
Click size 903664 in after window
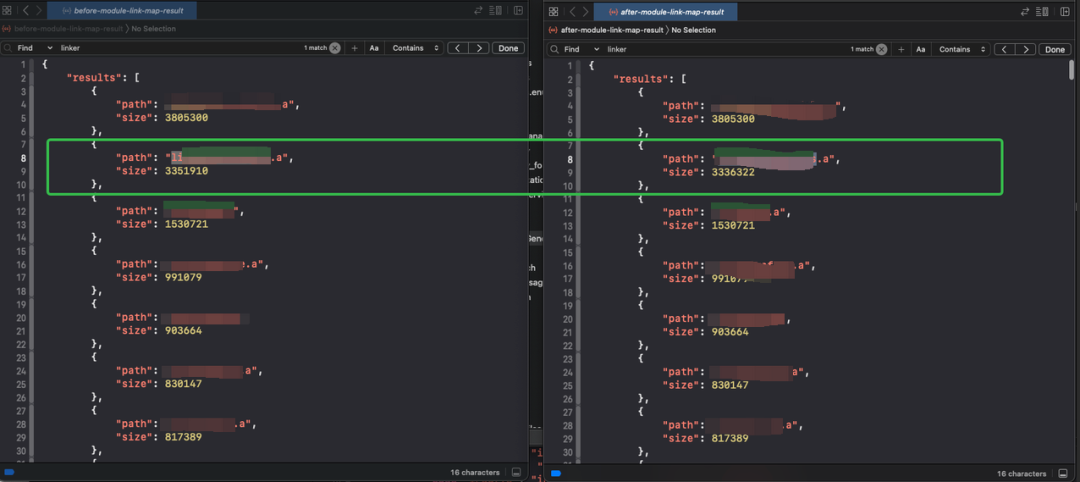(x=730, y=332)
